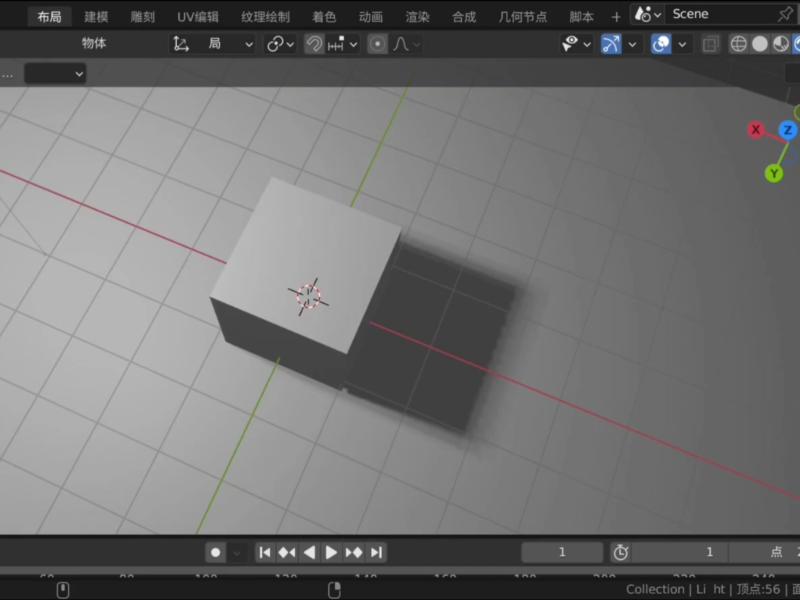Switch to the UV编辑 workspace tab
800x600 pixels.
tap(198, 16)
